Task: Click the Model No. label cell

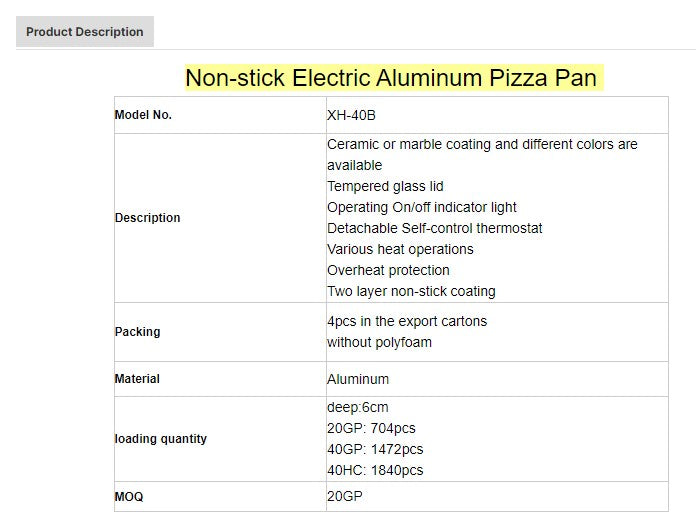Action: coord(143,115)
